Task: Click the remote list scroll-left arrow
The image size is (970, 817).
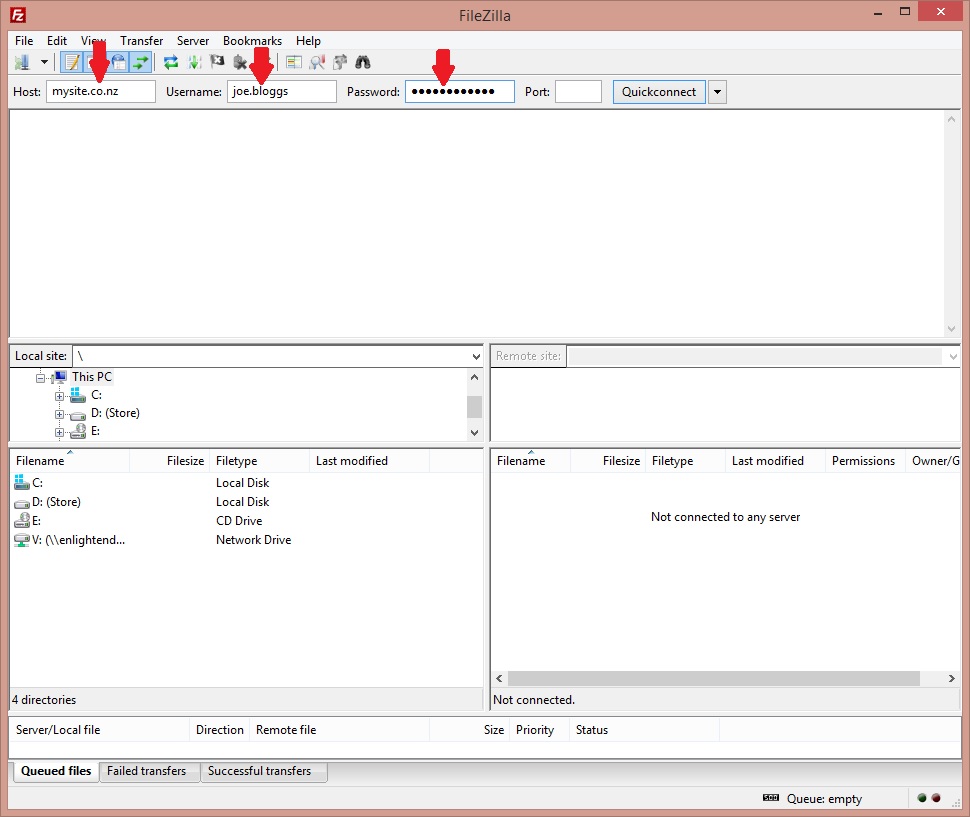Action: [x=499, y=678]
